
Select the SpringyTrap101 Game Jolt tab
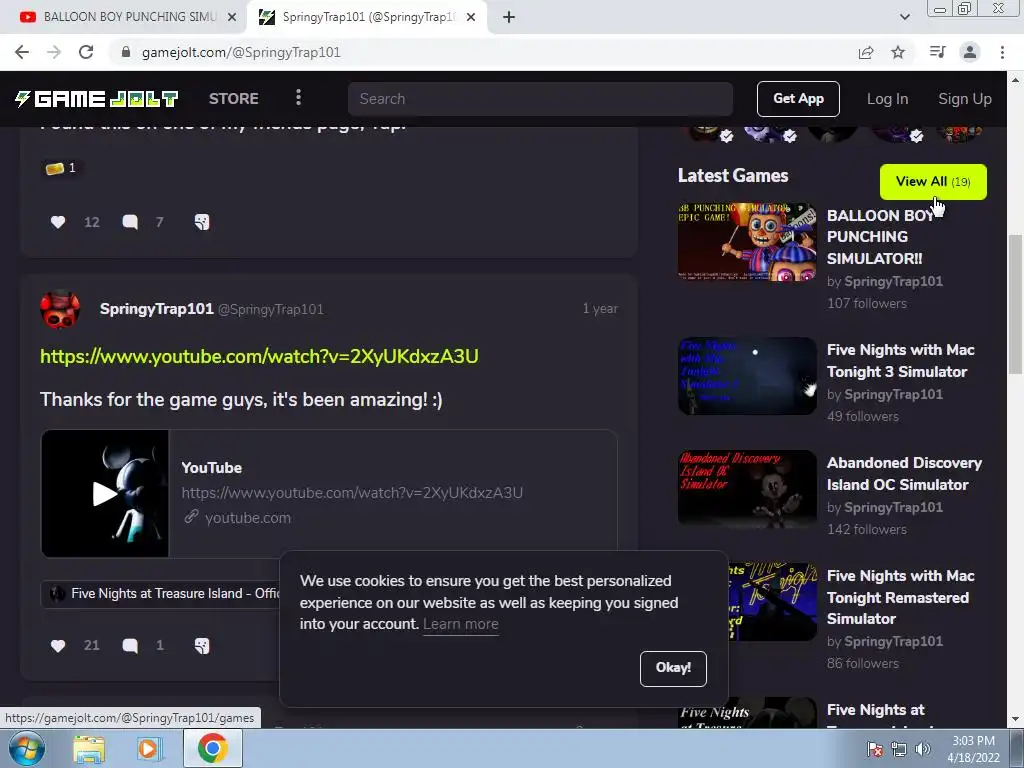[x=366, y=17]
